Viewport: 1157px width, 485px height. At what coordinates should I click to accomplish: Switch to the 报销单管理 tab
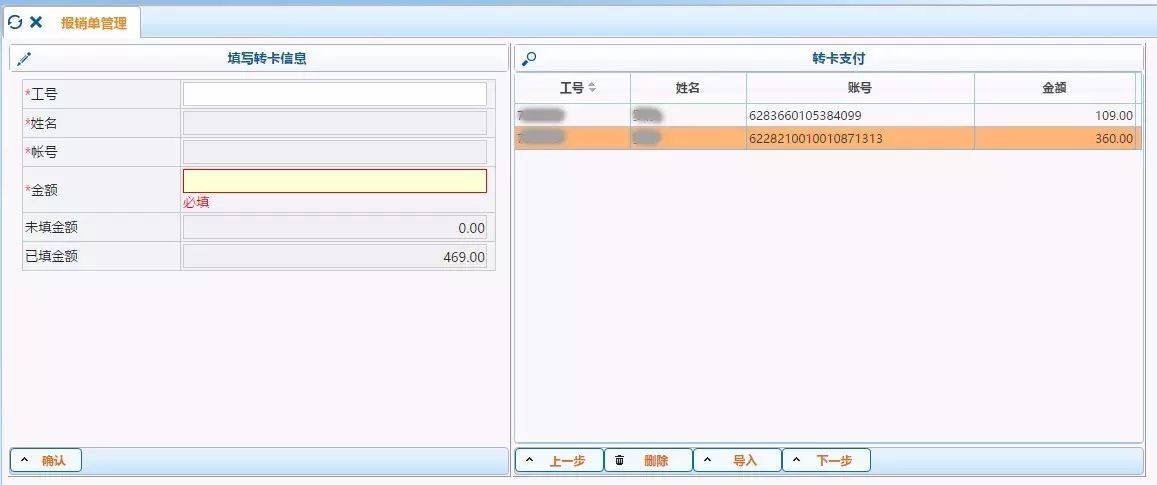93,22
